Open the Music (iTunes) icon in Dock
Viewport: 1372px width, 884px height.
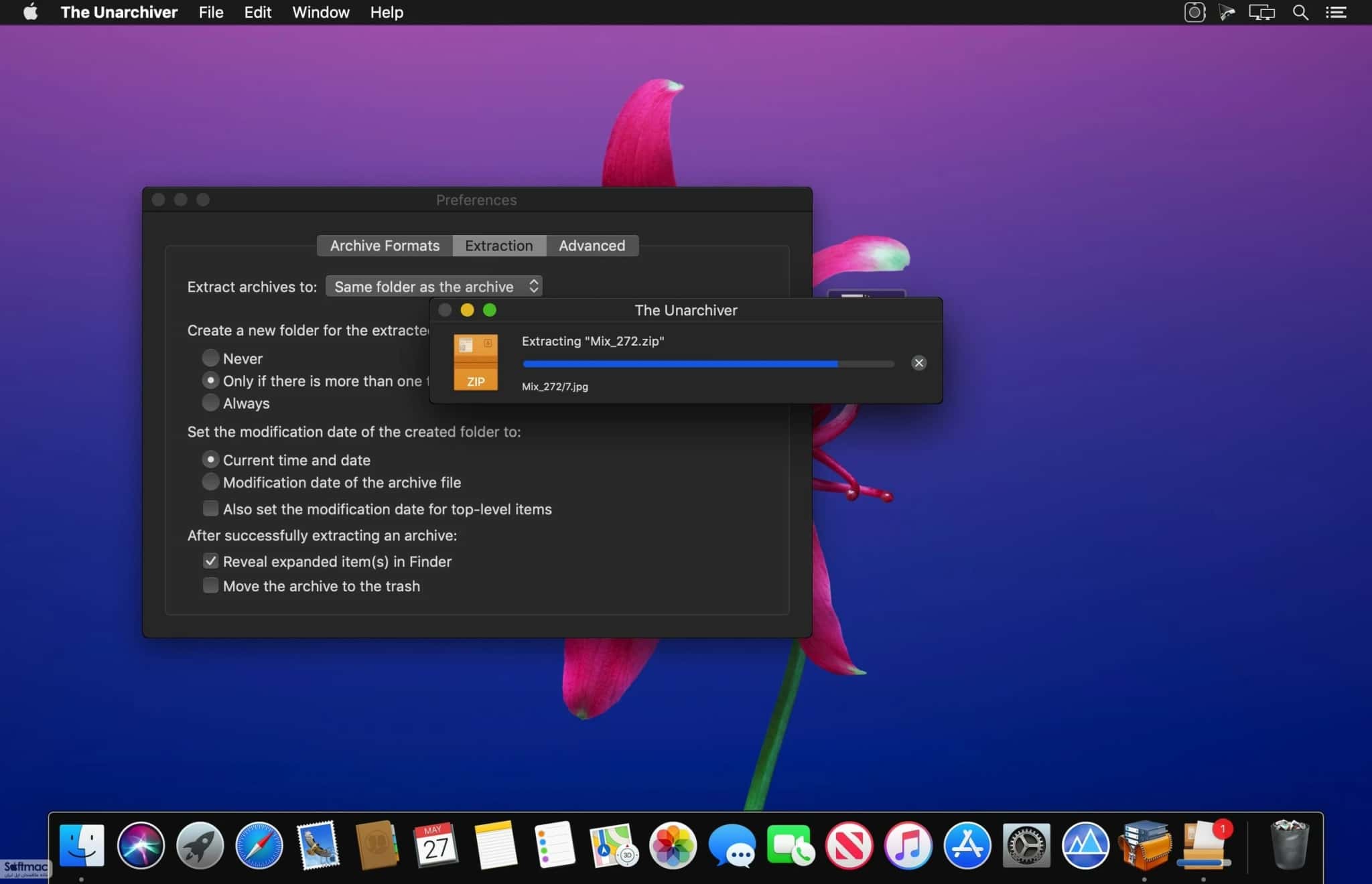point(908,845)
